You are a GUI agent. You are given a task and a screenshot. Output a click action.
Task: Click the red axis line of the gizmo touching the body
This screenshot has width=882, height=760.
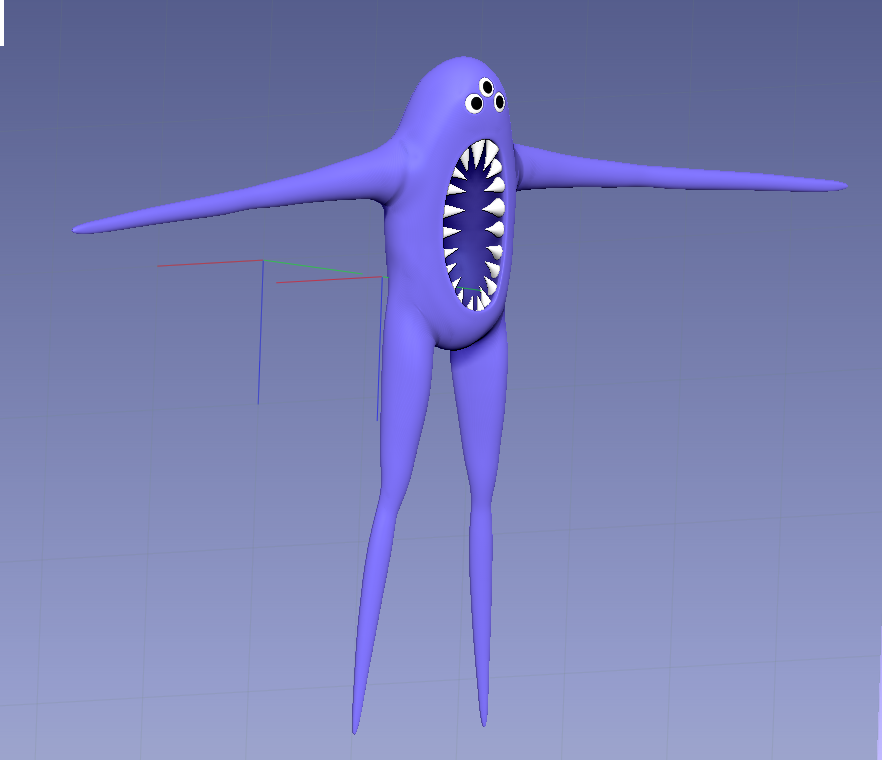point(329,280)
